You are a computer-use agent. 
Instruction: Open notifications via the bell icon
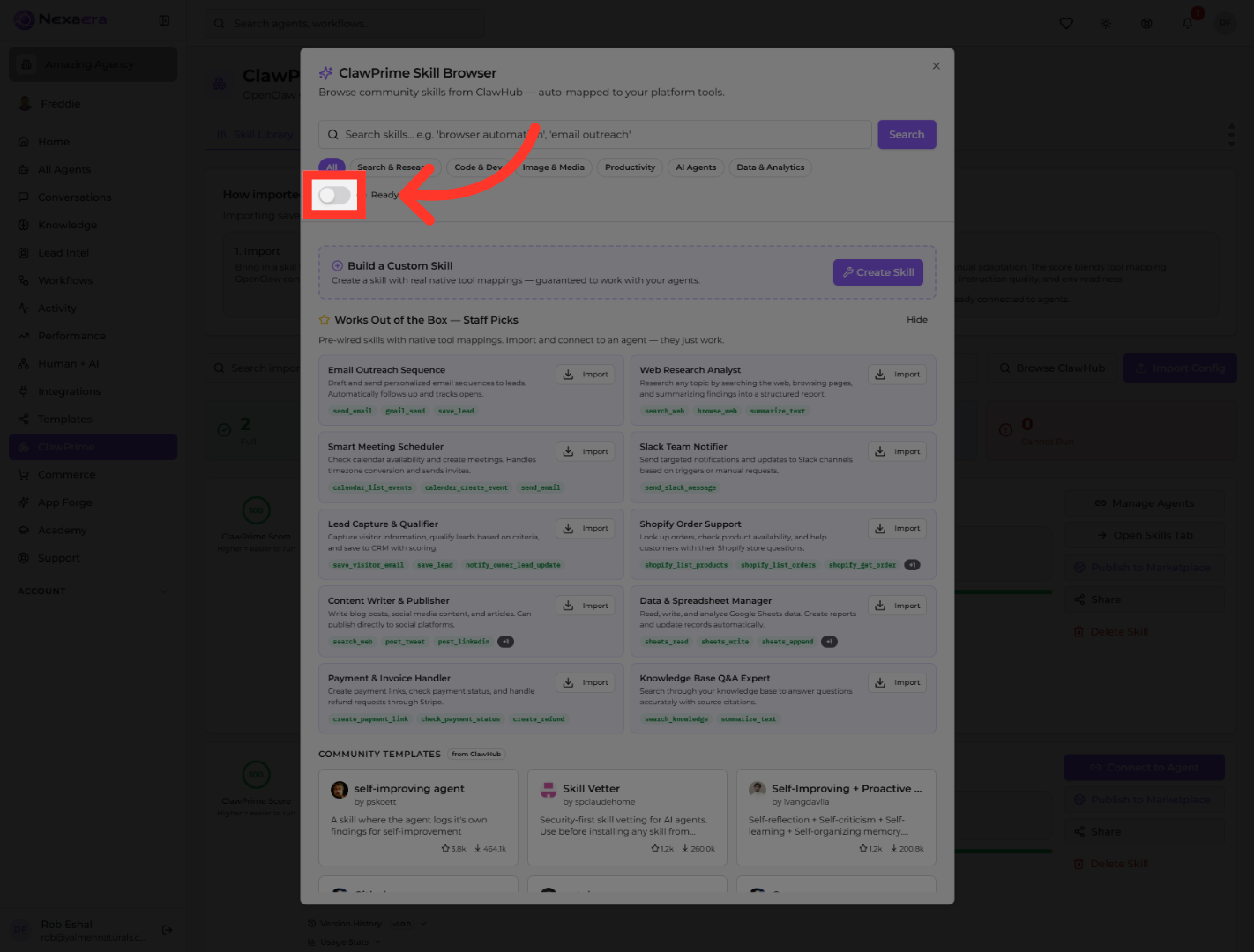click(1188, 24)
